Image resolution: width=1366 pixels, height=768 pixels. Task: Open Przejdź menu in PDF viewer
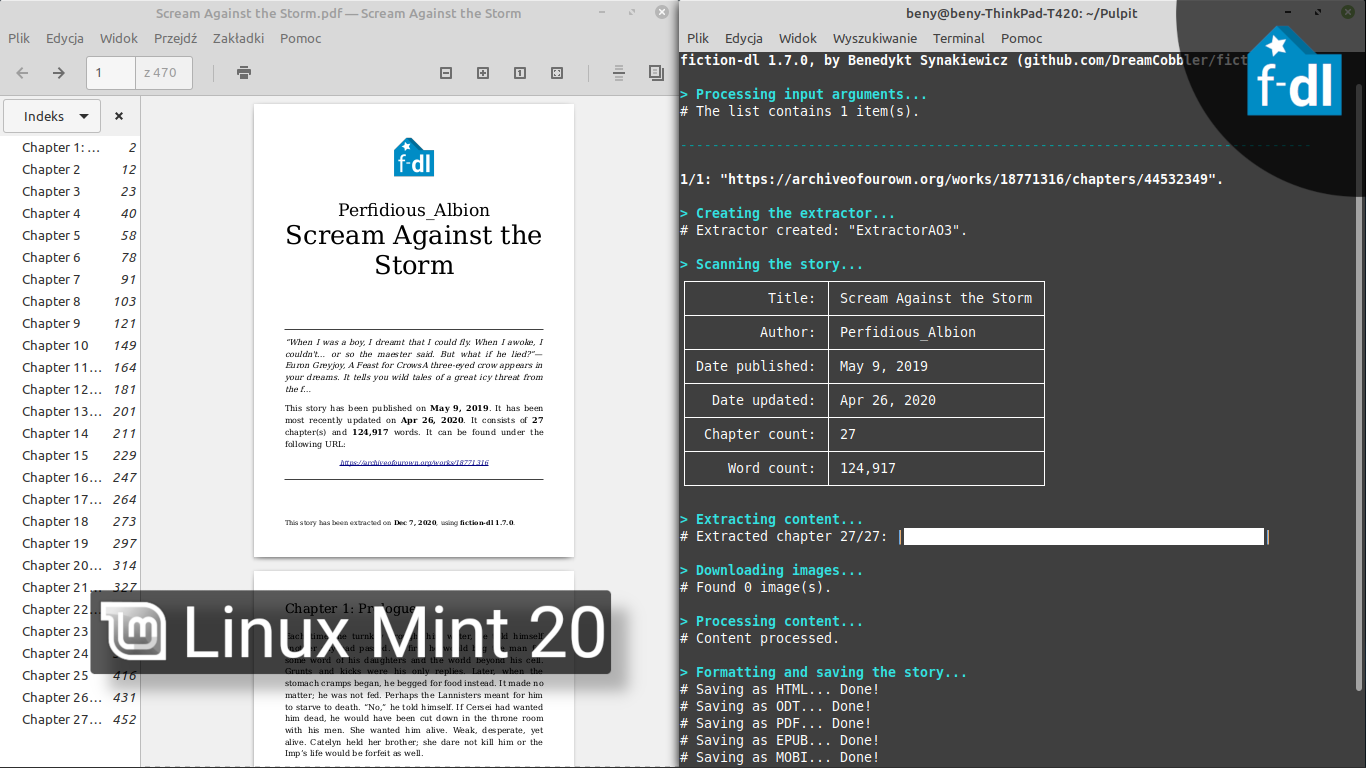176,38
